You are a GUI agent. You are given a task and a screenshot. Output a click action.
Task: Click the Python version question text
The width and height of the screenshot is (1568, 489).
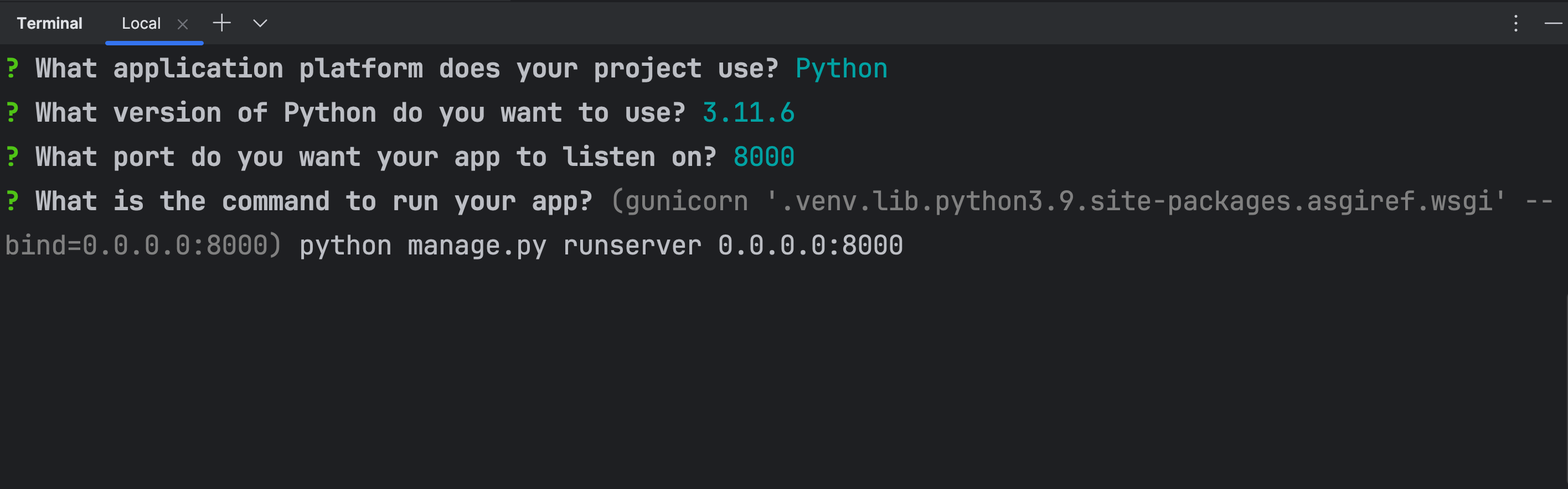coord(360,112)
